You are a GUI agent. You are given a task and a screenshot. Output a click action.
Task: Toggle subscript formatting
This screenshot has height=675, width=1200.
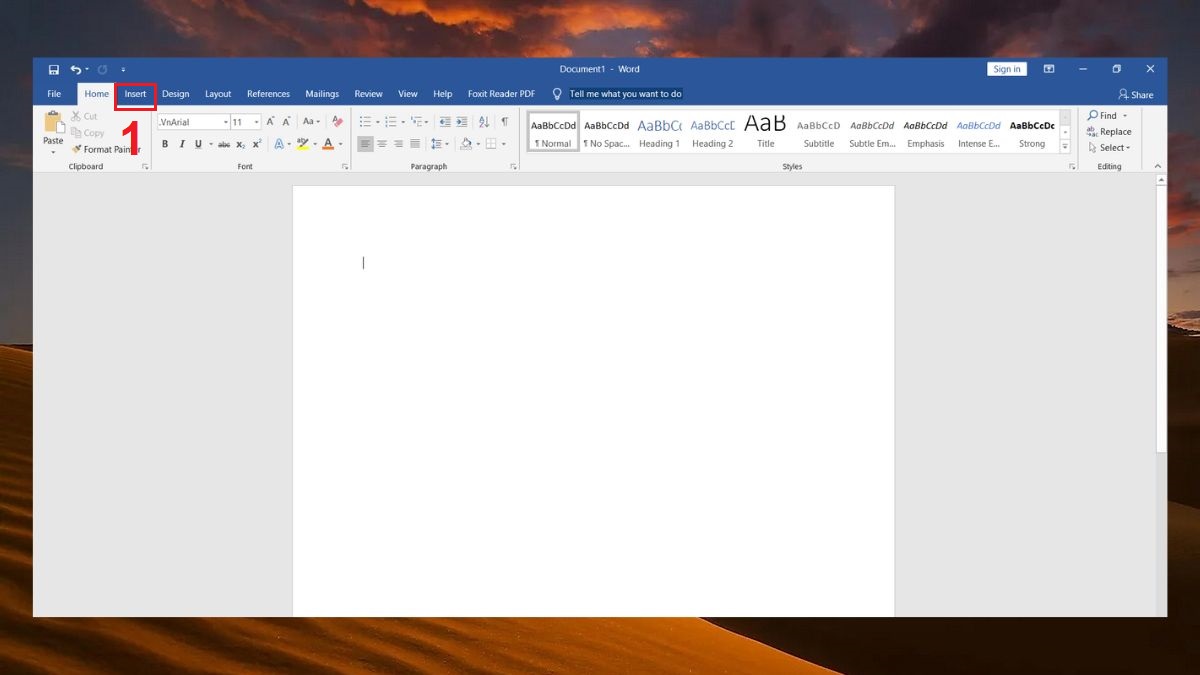pyautogui.click(x=241, y=145)
